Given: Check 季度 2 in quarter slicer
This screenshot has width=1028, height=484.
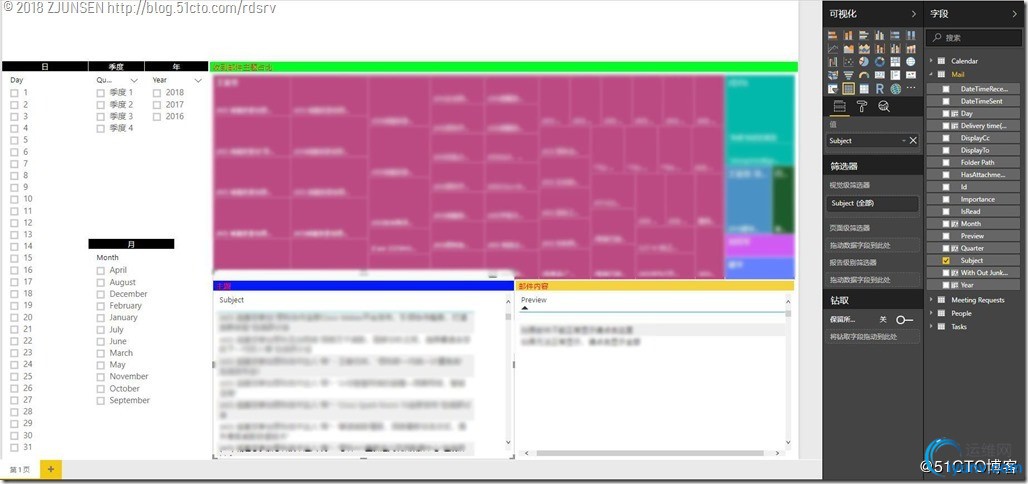Looking at the screenshot, I should click(100, 105).
